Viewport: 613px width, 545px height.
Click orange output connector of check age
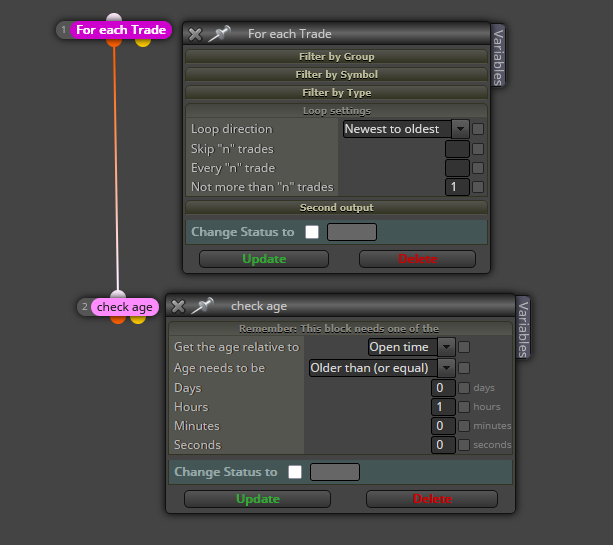click(x=118, y=319)
